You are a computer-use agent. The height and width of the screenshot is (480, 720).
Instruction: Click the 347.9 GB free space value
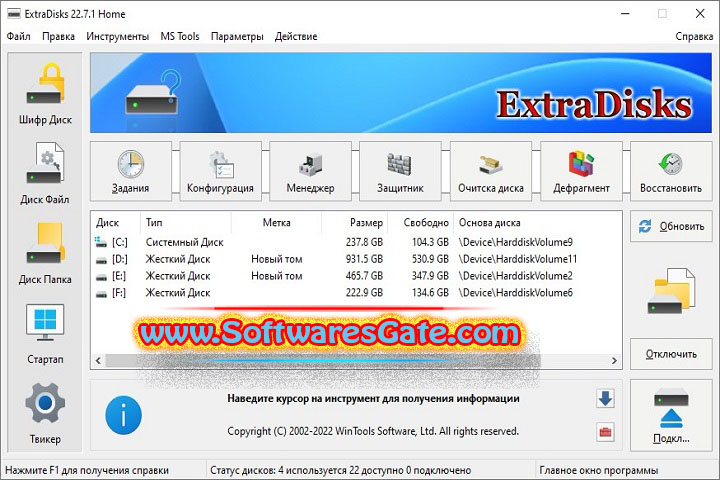pos(430,276)
